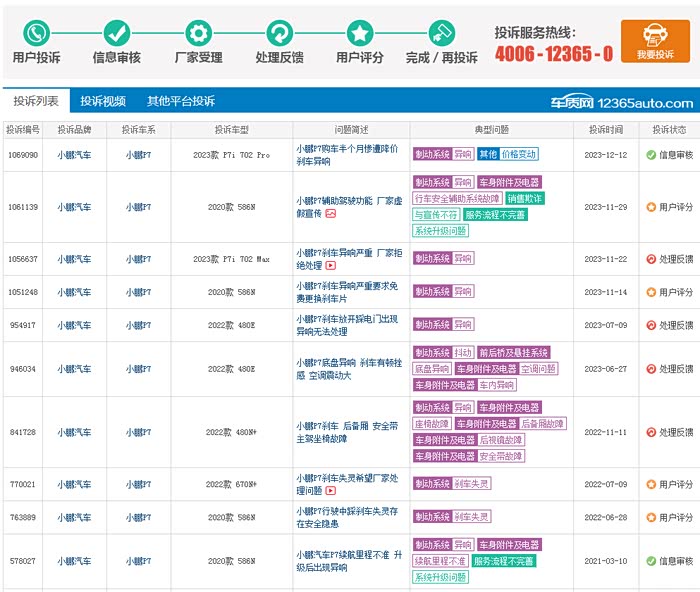The image size is (700, 592).
Task: Open brand 小鹏汽车 in row 1069090
Action: 74,155
